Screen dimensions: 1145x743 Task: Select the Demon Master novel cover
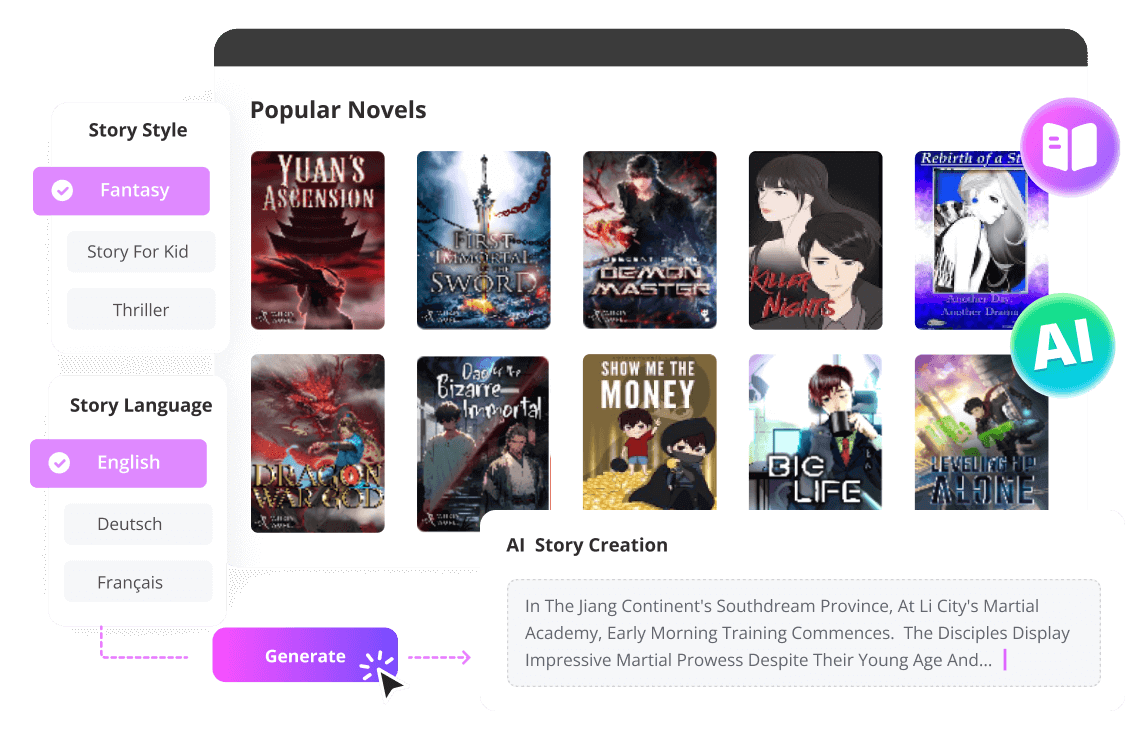pyautogui.click(x=649, y=240)
